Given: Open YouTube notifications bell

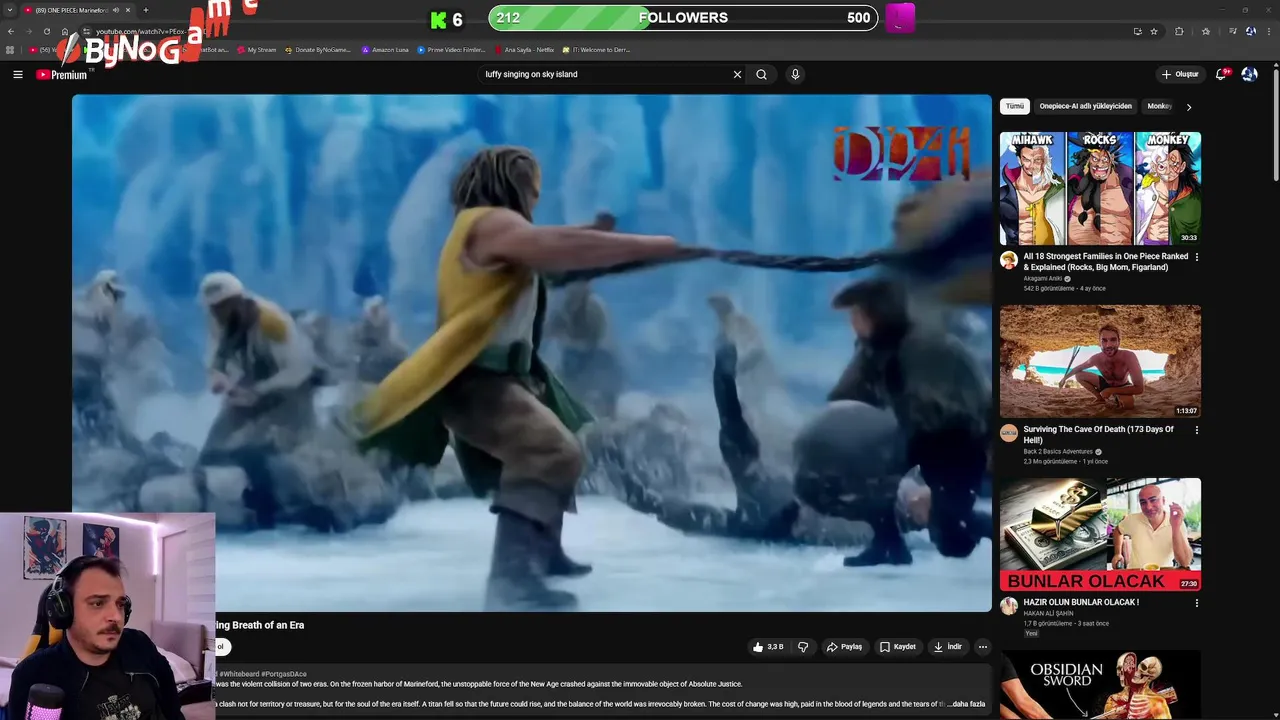Looking at the screenshot, I should point(1221,74).
